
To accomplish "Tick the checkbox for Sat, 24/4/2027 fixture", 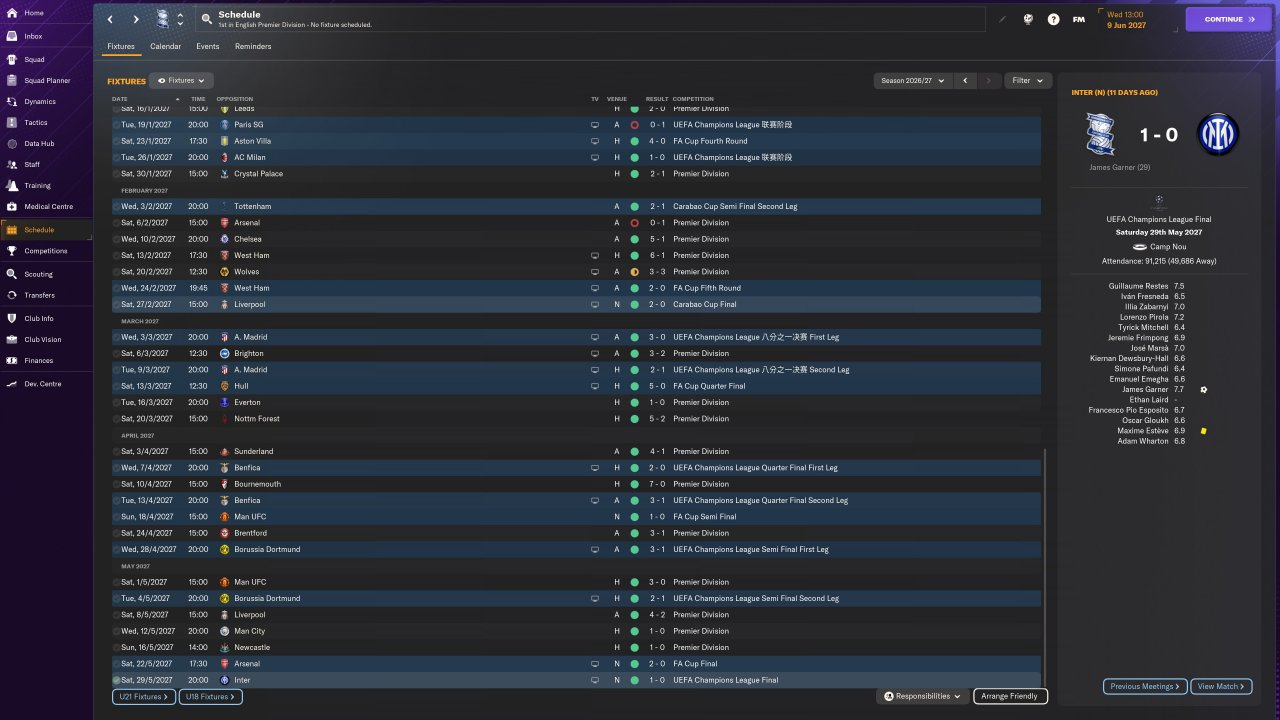I will point(116,533).
